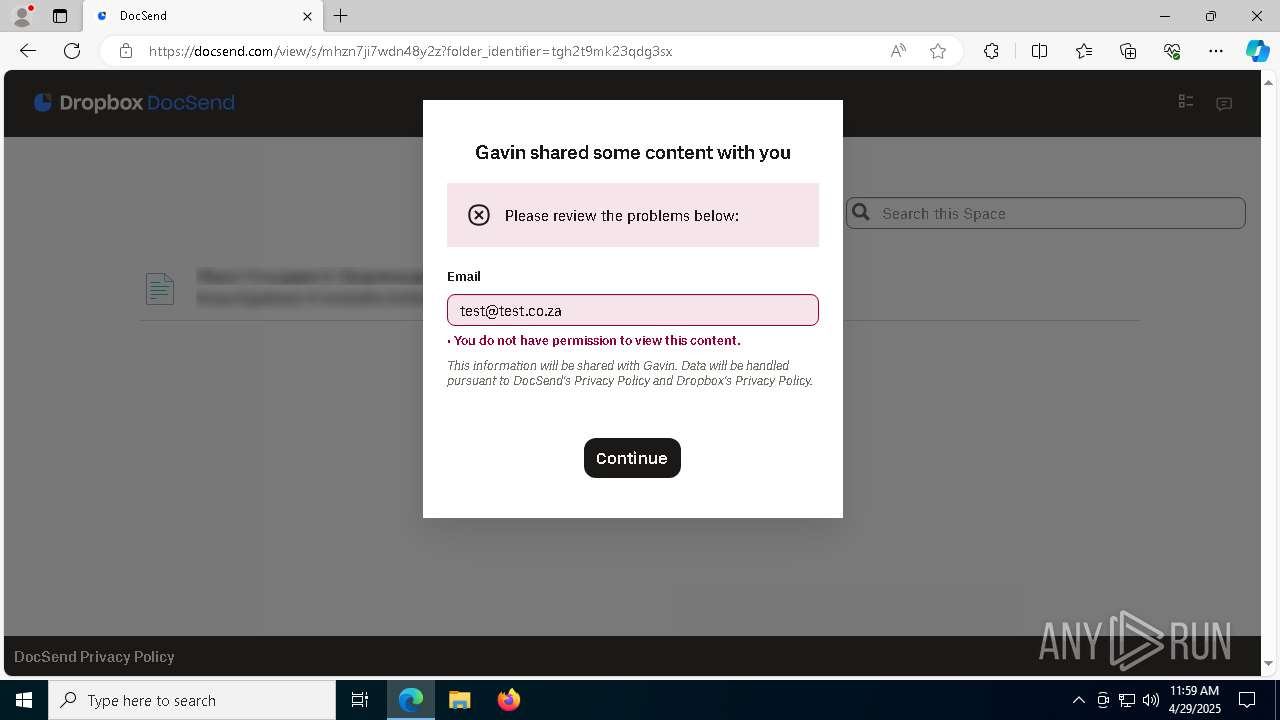
Task: Click the Email input field
Action: (633, 310)
